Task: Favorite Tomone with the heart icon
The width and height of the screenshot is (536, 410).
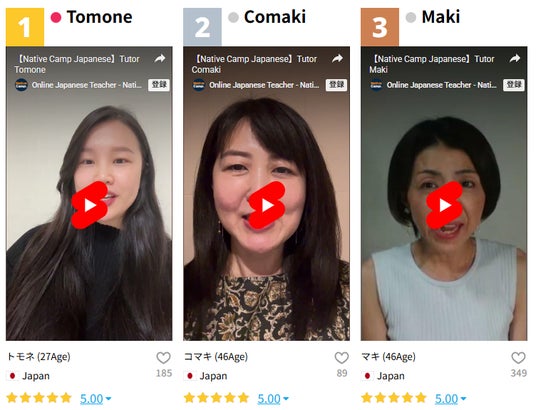Action: pyautogui.click(x=163, y=358)
